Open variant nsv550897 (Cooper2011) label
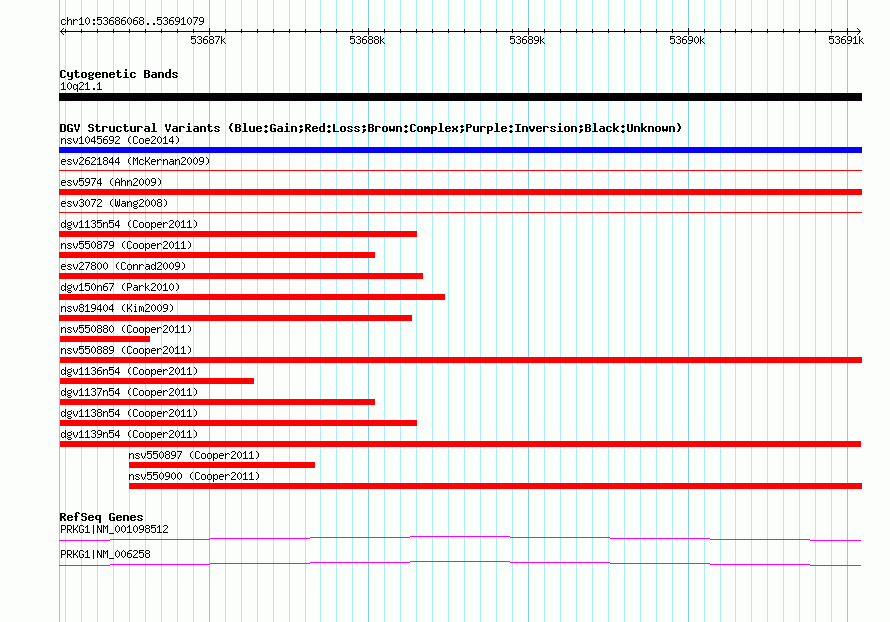Screen dimensions: 890x622 (x=194, y=455)
